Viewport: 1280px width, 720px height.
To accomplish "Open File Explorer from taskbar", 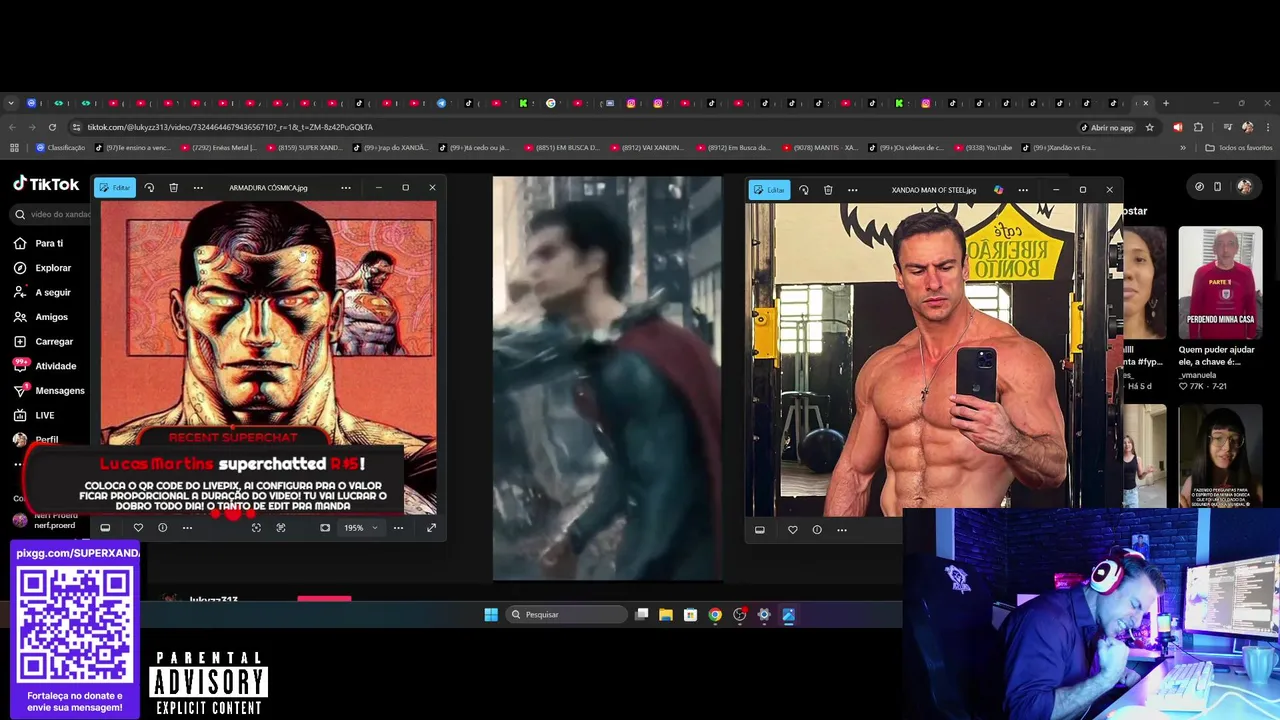I will click(x=666, y=615).
